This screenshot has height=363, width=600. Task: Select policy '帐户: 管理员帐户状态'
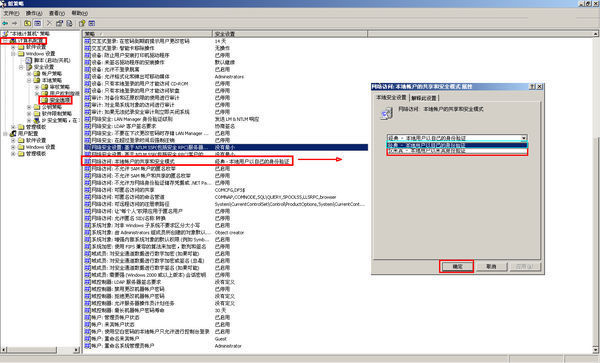point(115,317)
